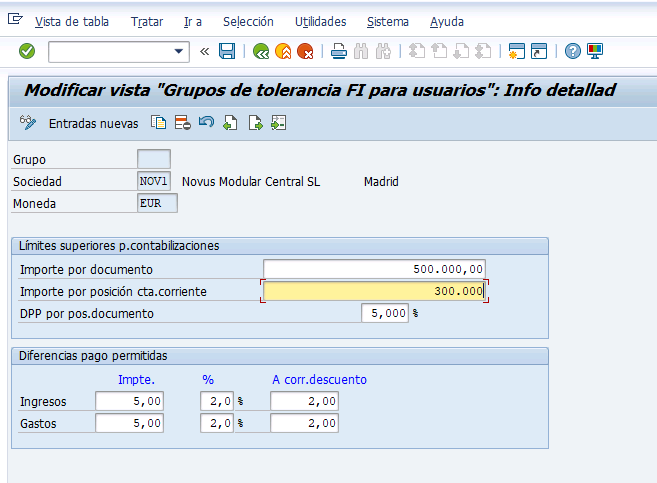Go to previous page icon
The height and width of the screenshot is (483, 657).
click(x=439, y=52)
